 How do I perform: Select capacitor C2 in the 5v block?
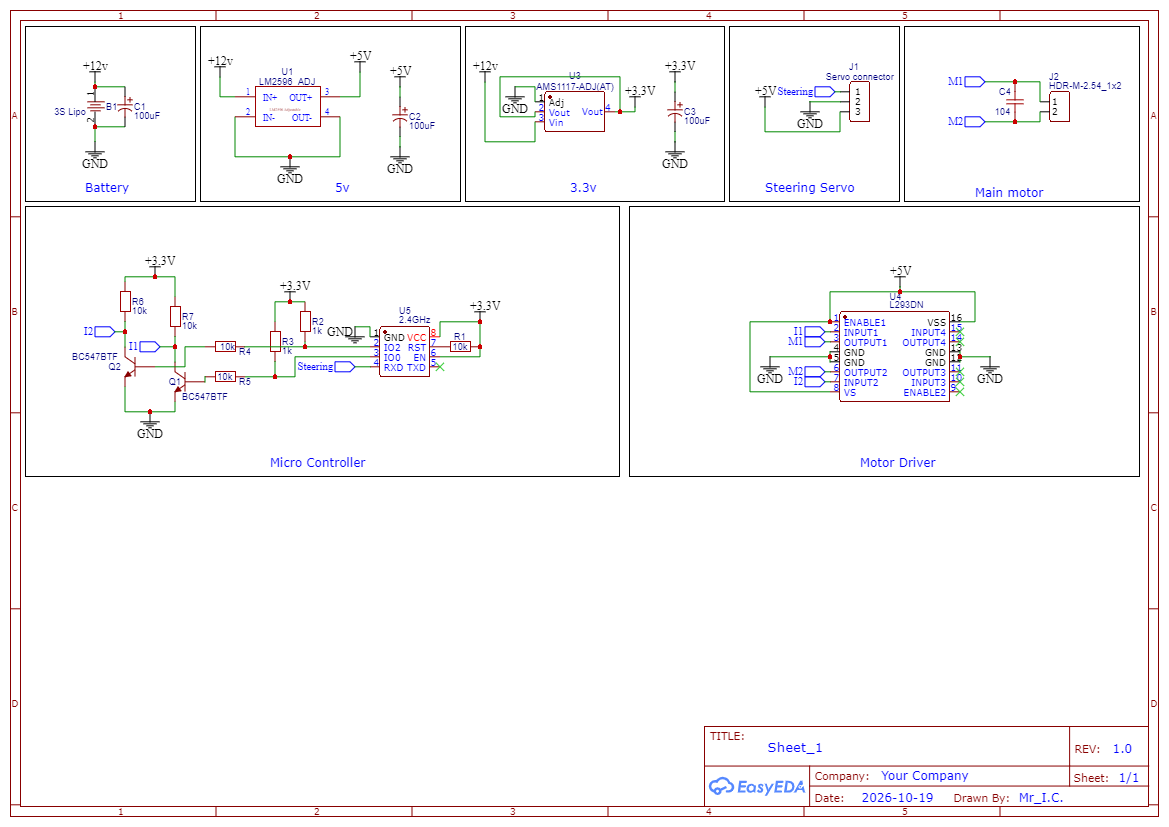pos(400,118)
